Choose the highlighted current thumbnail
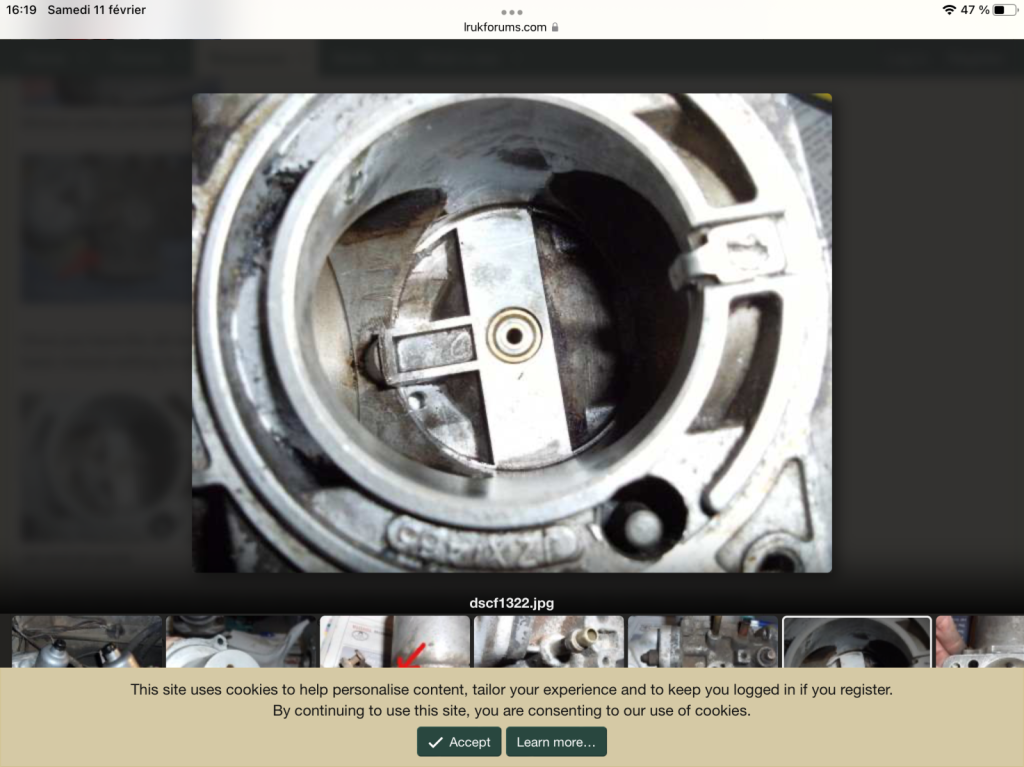 tap(857, 642)
